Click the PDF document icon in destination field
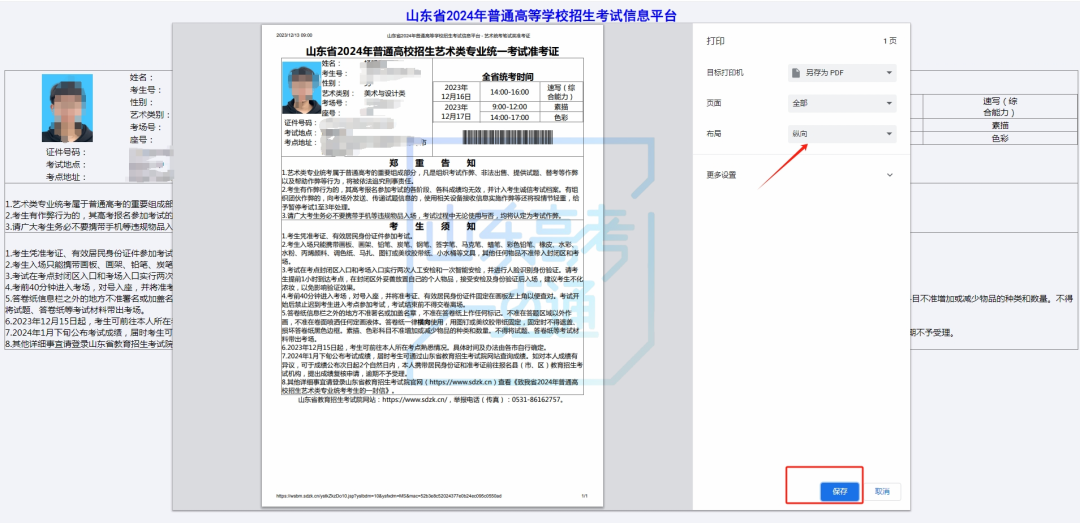Image resolution: width=1080 pixels, height=523 pixels. pyautogui.click(x=796, y=73)
